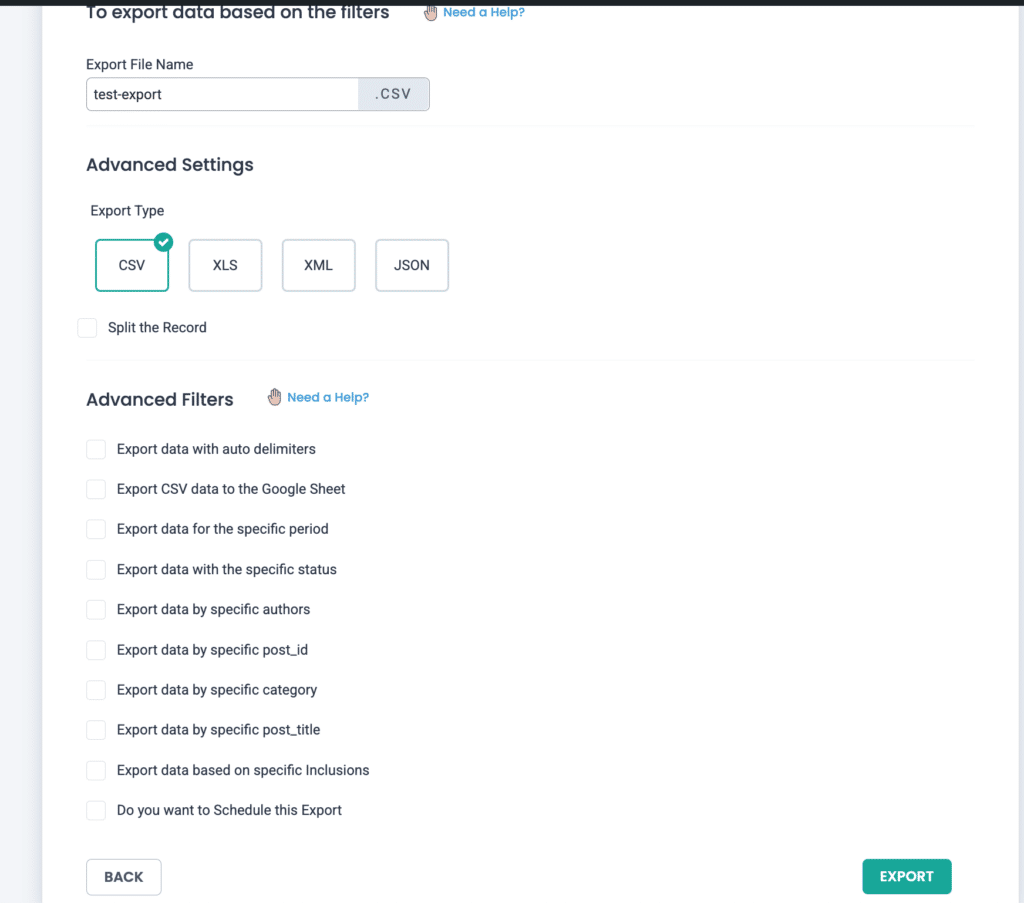Viewport: 1024px width, 903px height.
Task: Enable Export CSV data to Google Sheet
Action: point(96,489)
